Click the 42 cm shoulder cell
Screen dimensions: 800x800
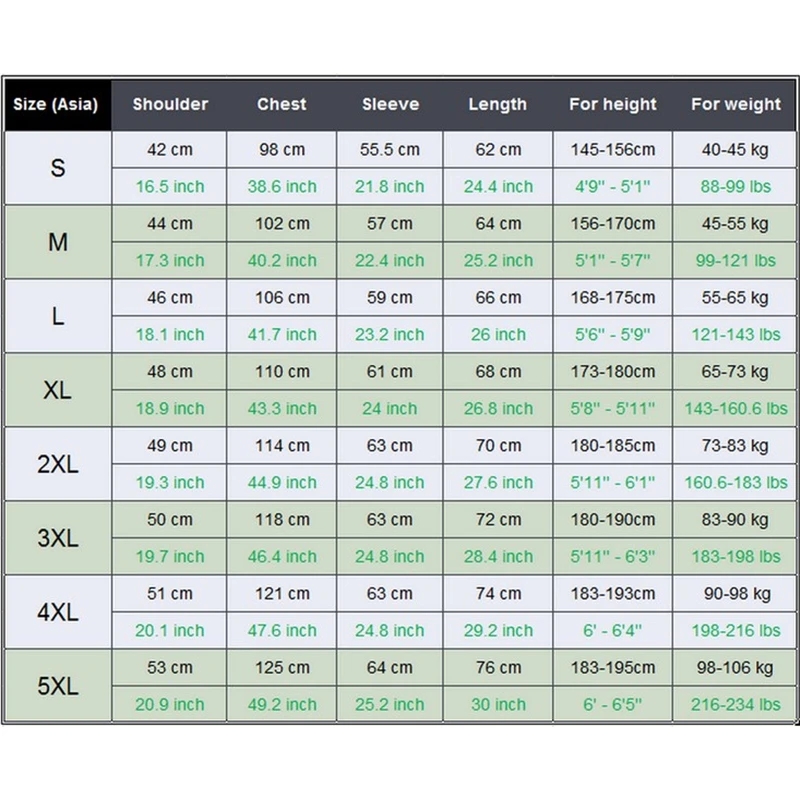point(170,150)
